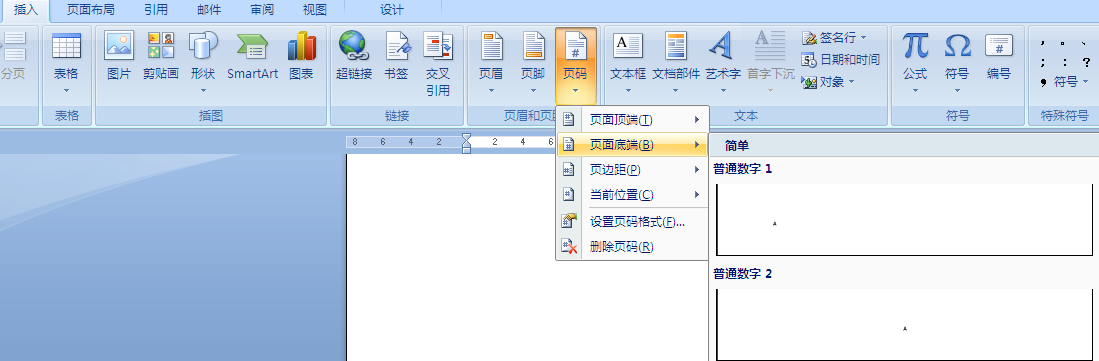Expand the dropdown arrow under 表格
This screenshot has width=1099, height=361.
click(67, 90)
